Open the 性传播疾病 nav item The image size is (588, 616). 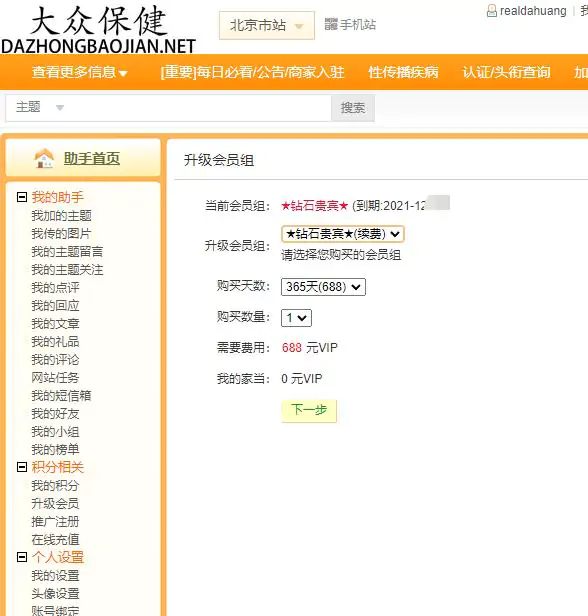click(403, 72)
